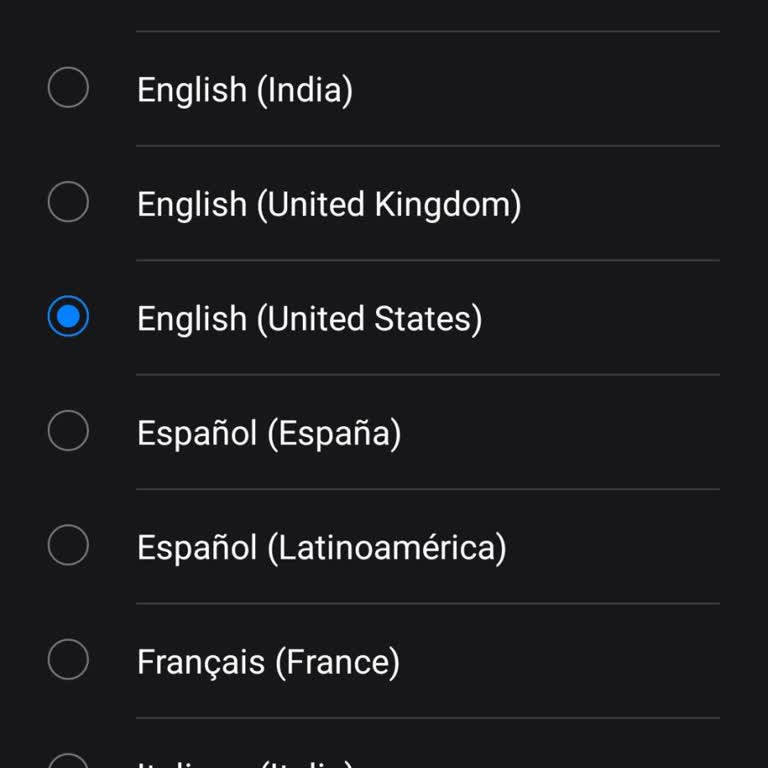The image size is (768, 768).
Task: Click the Español (España) text label
Action: point(269,433)
